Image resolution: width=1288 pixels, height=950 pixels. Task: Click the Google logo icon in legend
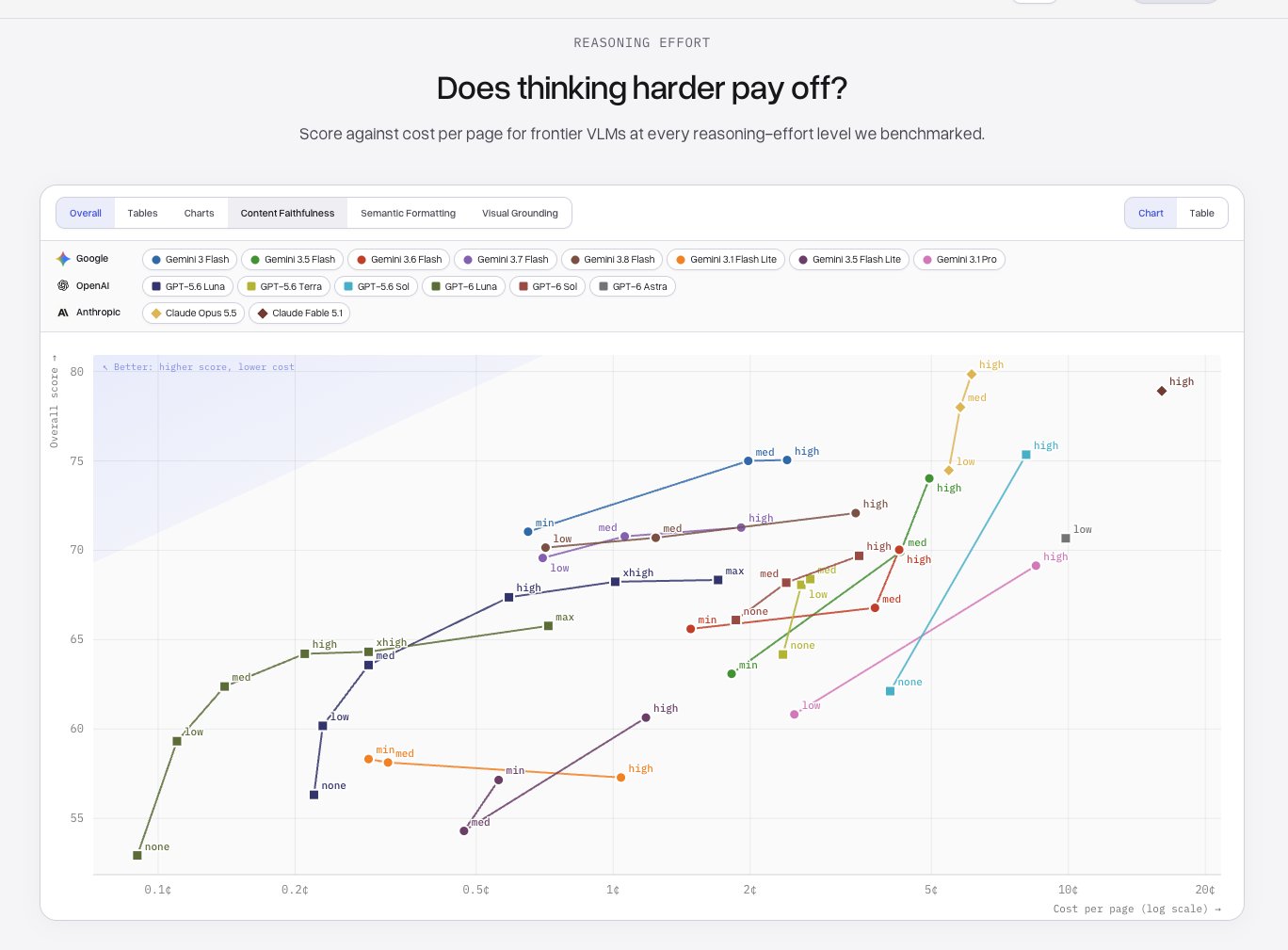click(x=63, y=259)
